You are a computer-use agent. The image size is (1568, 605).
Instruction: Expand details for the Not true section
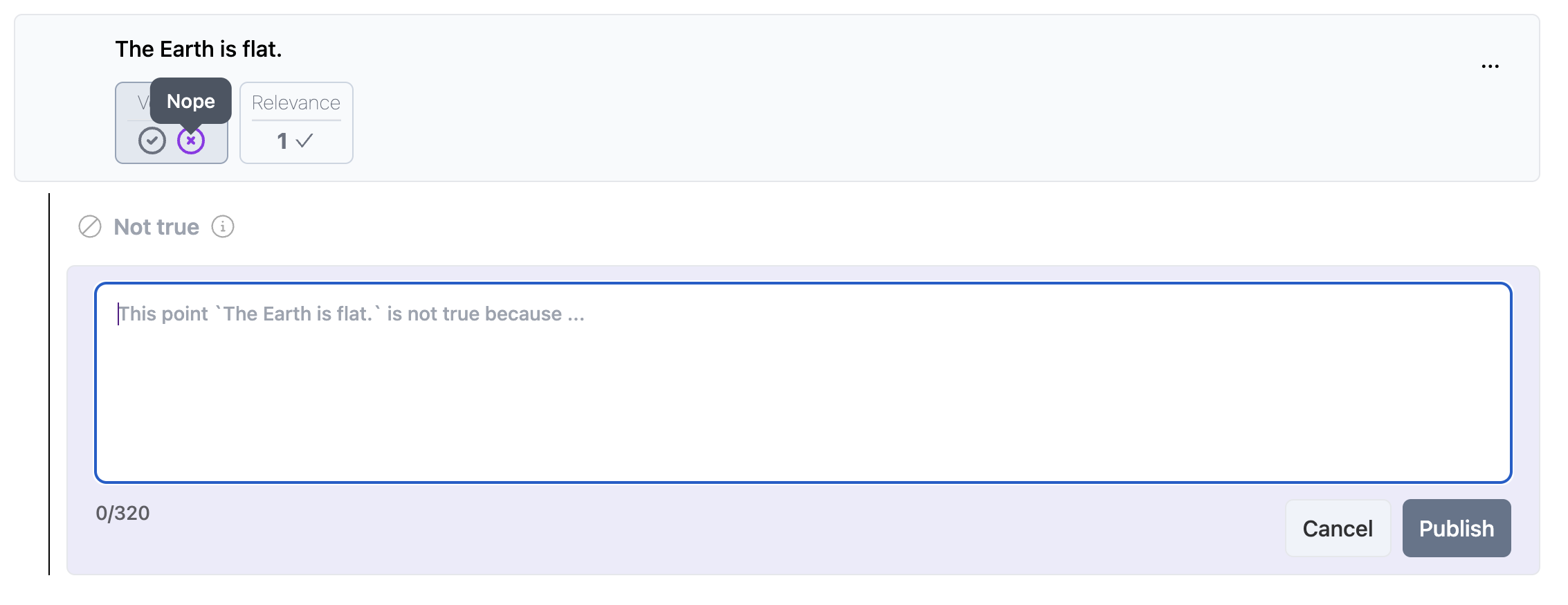coord(223,226)
